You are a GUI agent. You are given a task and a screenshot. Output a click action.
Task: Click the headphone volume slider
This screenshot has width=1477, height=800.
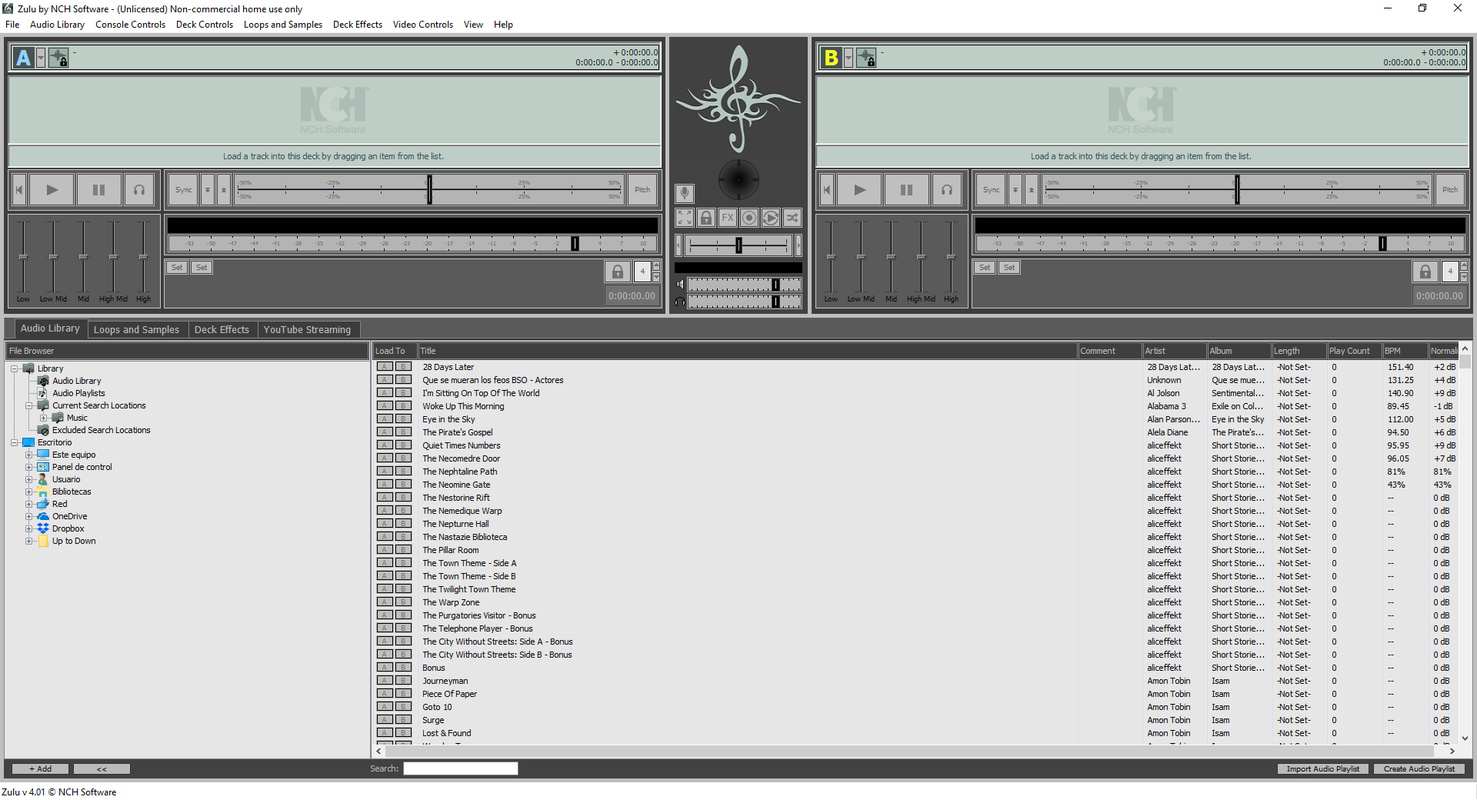click(745, 301)
